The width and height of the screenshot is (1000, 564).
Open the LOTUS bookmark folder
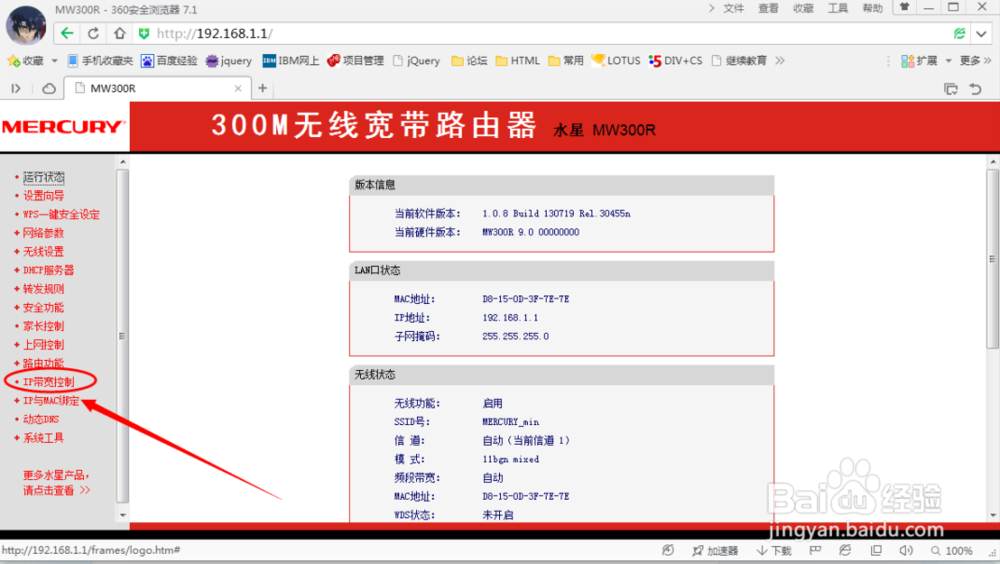click(615, 61)
